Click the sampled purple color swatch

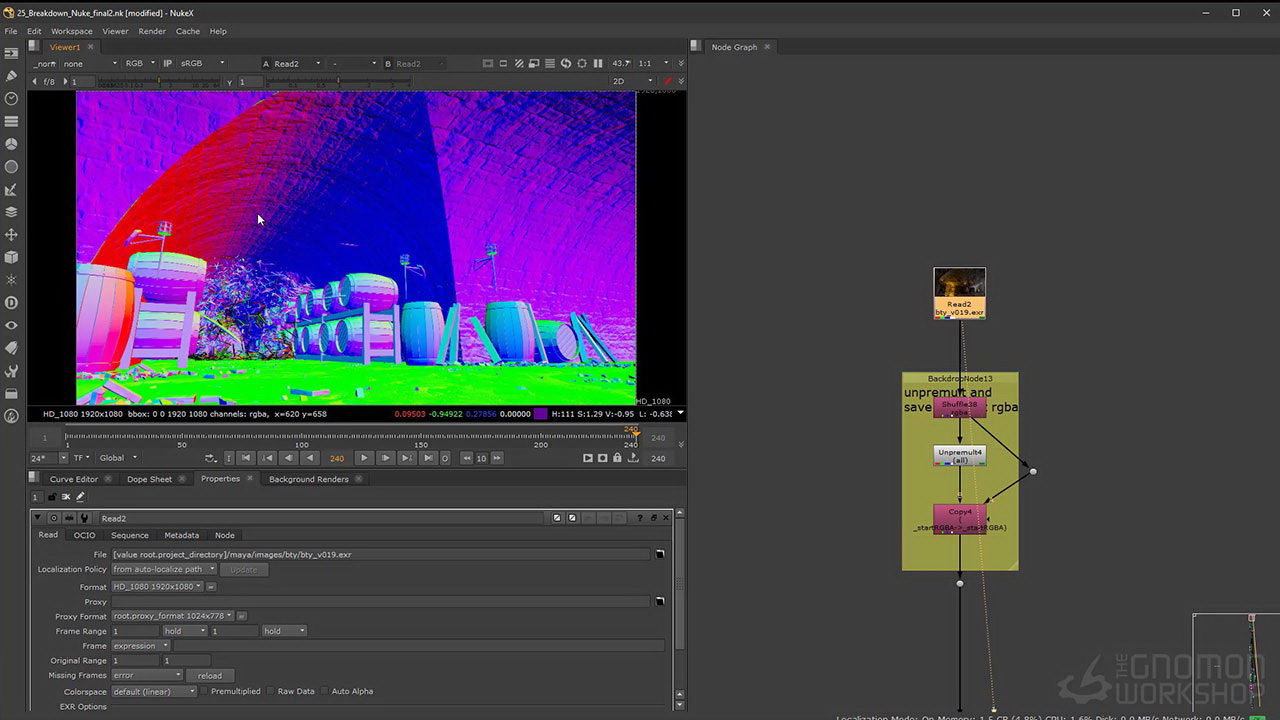540,413
